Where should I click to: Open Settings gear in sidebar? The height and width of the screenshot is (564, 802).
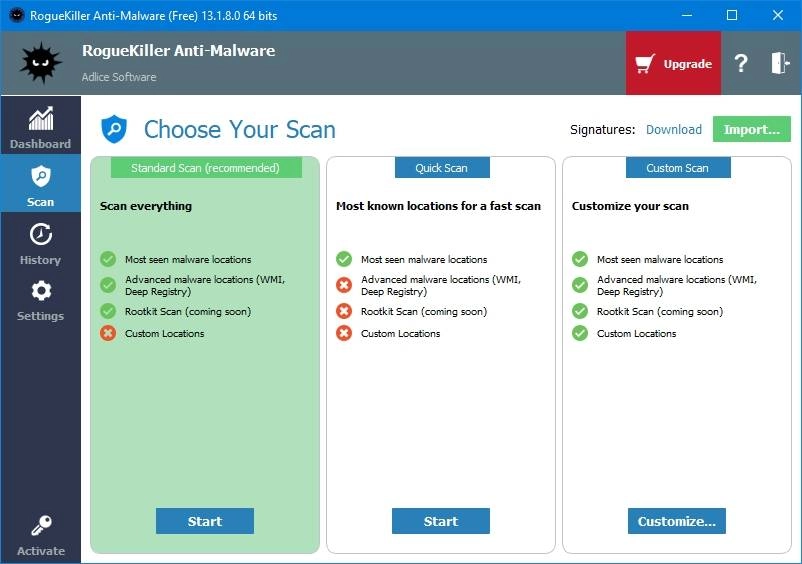(41, 291)
